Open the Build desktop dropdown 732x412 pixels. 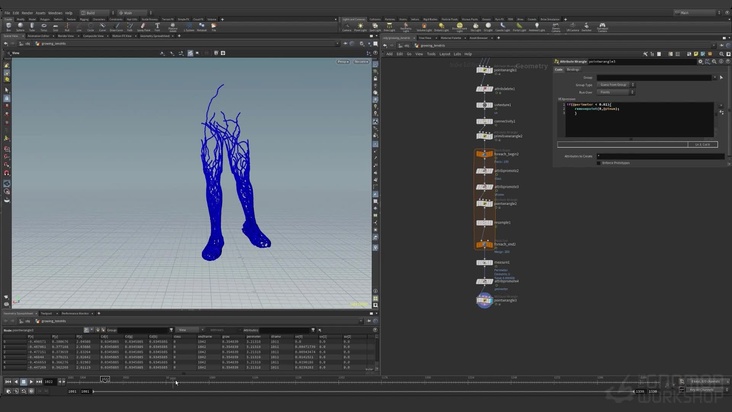96,13
